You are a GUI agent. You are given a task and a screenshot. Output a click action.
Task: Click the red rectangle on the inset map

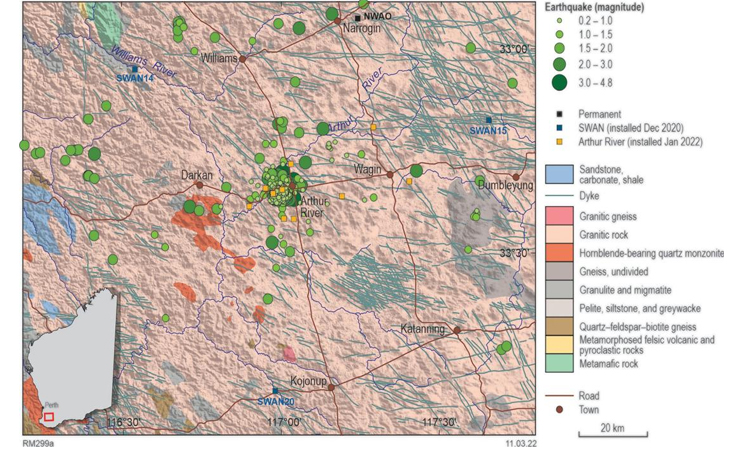(48, 416)
